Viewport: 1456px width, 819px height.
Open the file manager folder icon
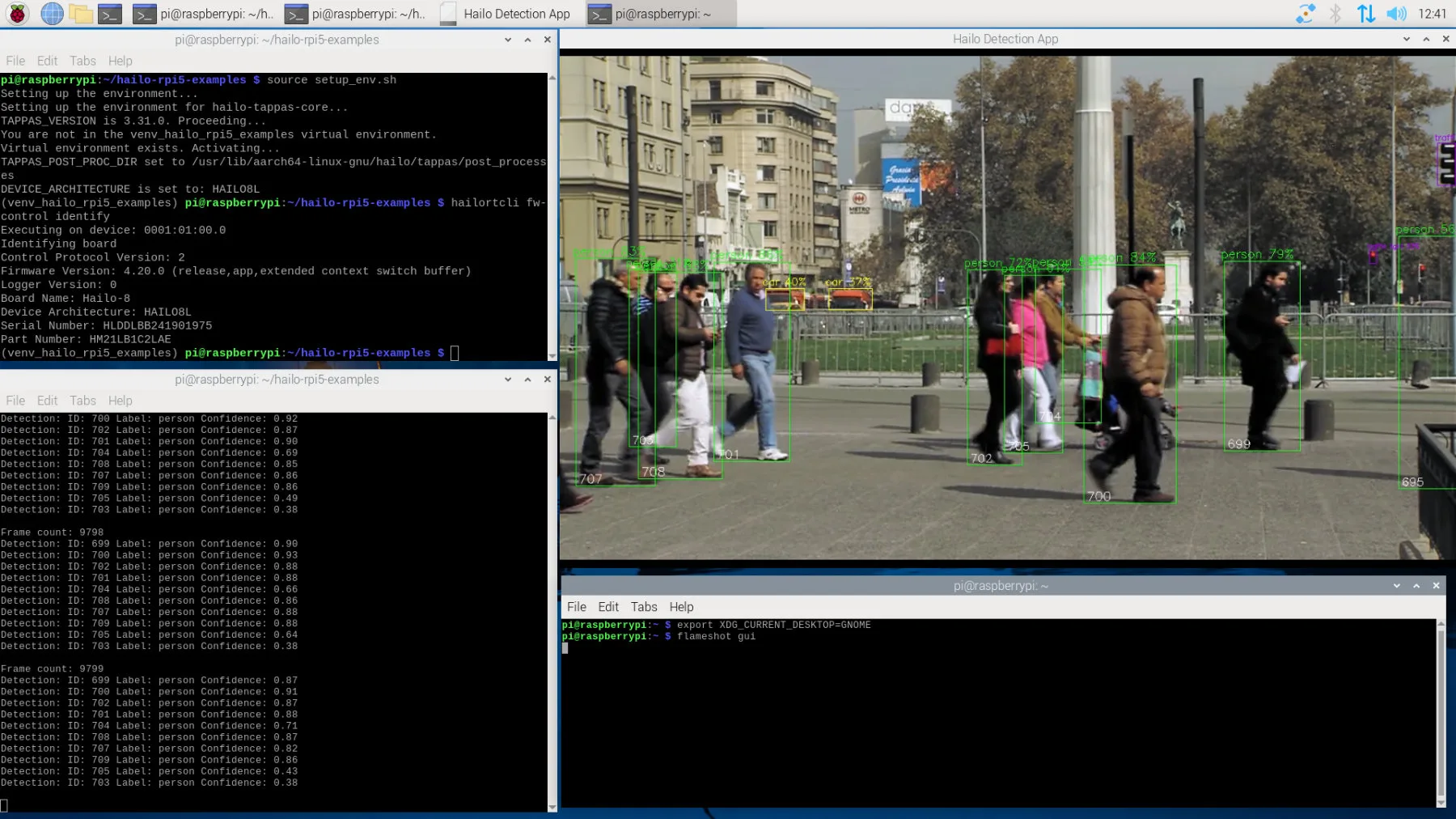(80, 14)
